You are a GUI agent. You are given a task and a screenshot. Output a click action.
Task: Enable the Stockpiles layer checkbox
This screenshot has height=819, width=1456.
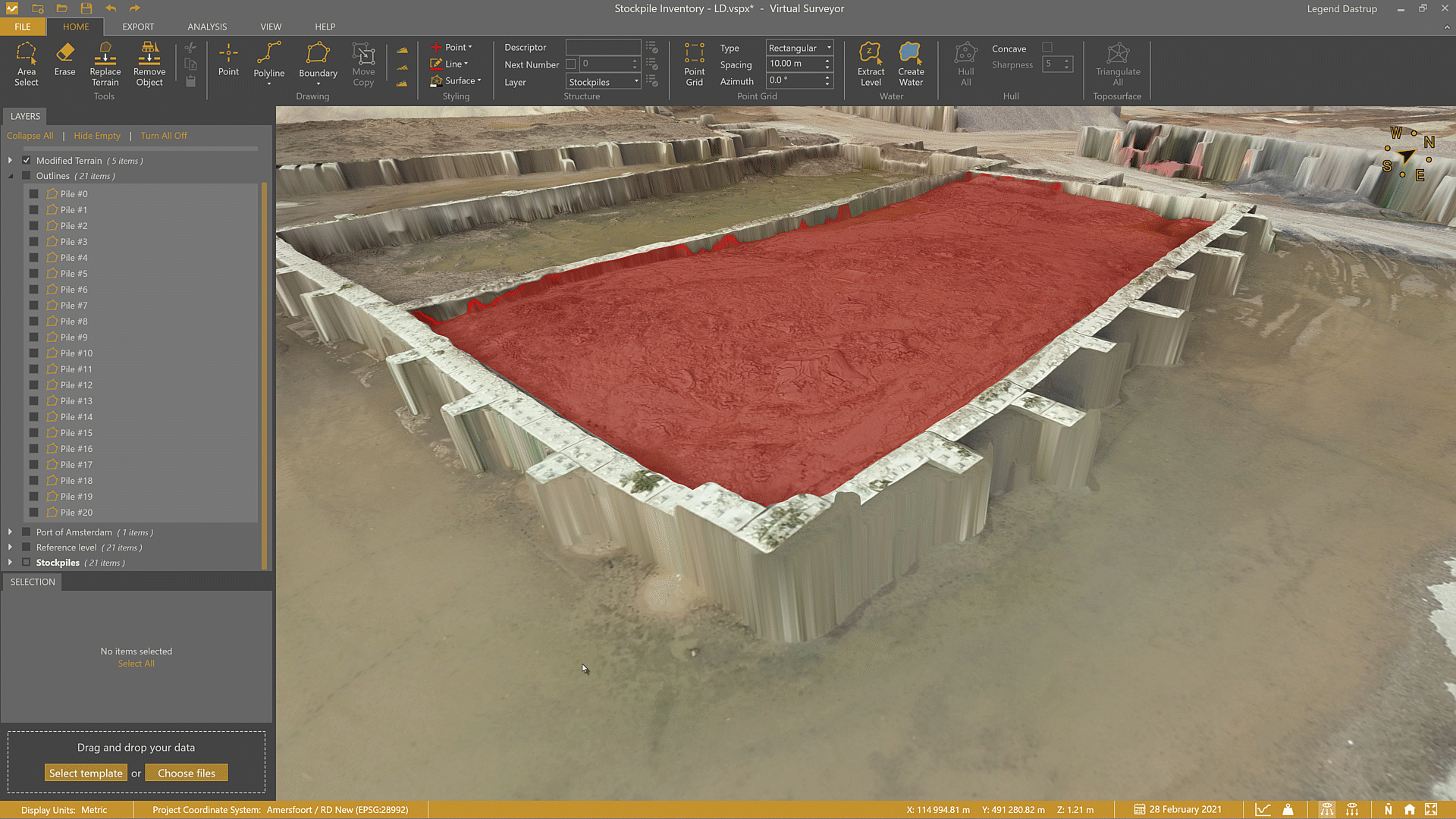(x=26, y=562)
